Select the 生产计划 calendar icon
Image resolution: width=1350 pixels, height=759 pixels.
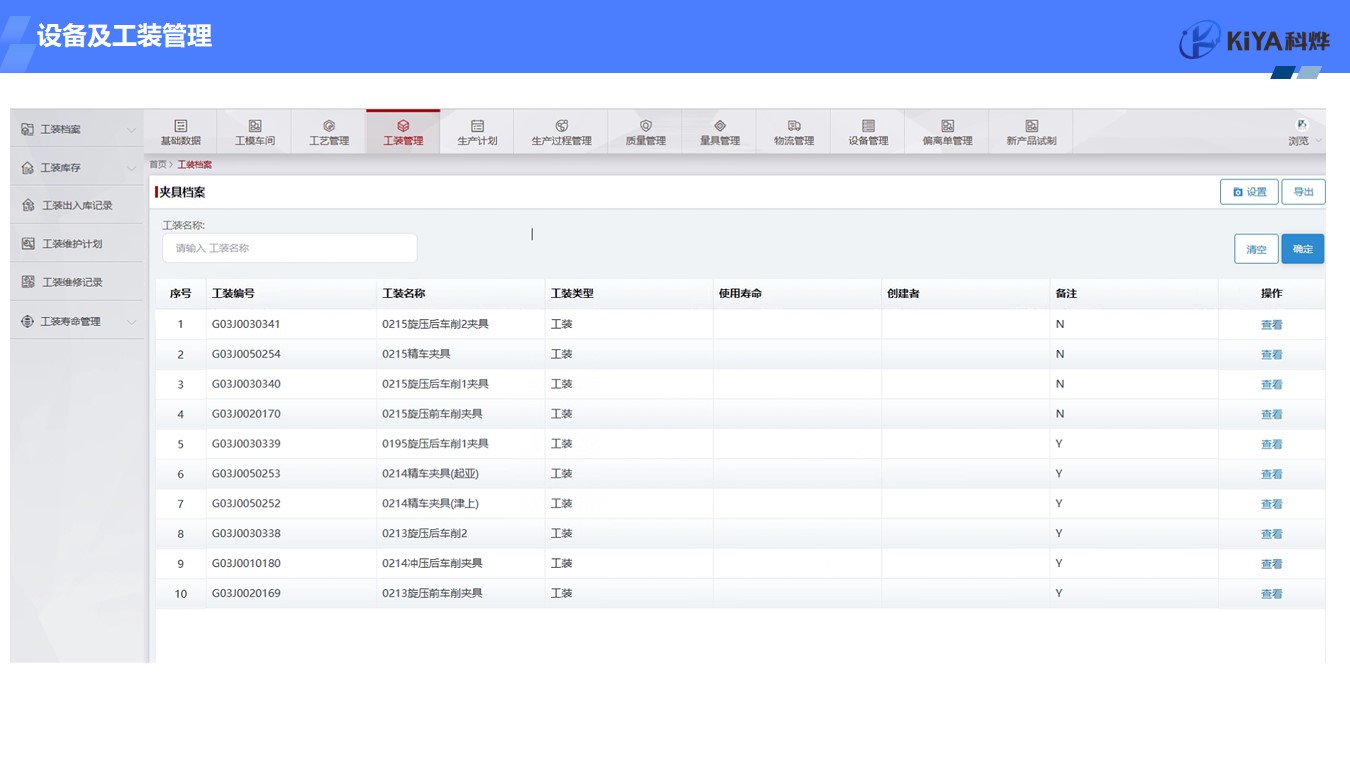(477, 126)
